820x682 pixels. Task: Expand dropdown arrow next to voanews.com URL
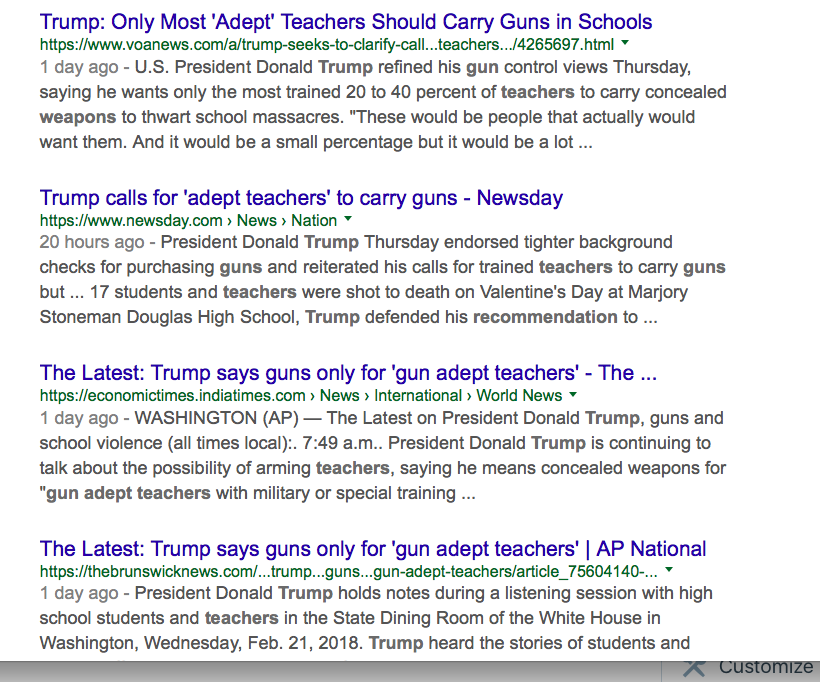(625, 44)
